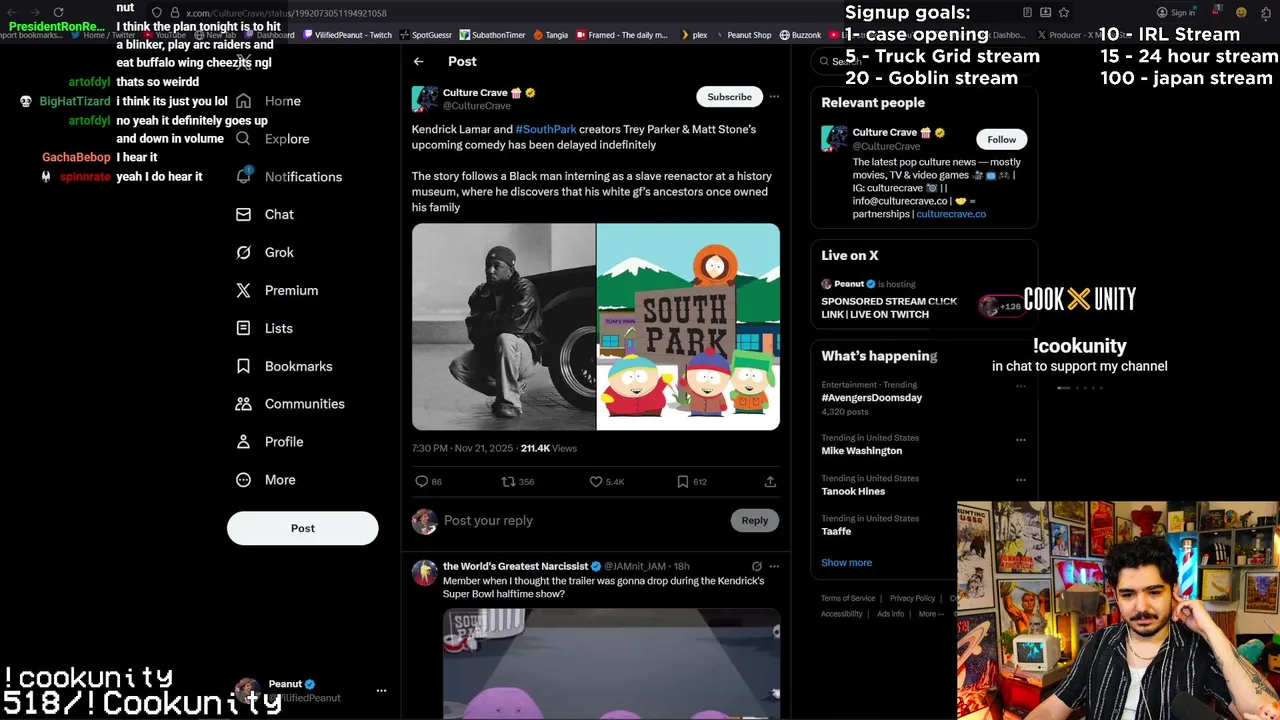Open the Buzzonk bookmark
The width and height of the screenshot is (1280, 720).
[800, 35]
